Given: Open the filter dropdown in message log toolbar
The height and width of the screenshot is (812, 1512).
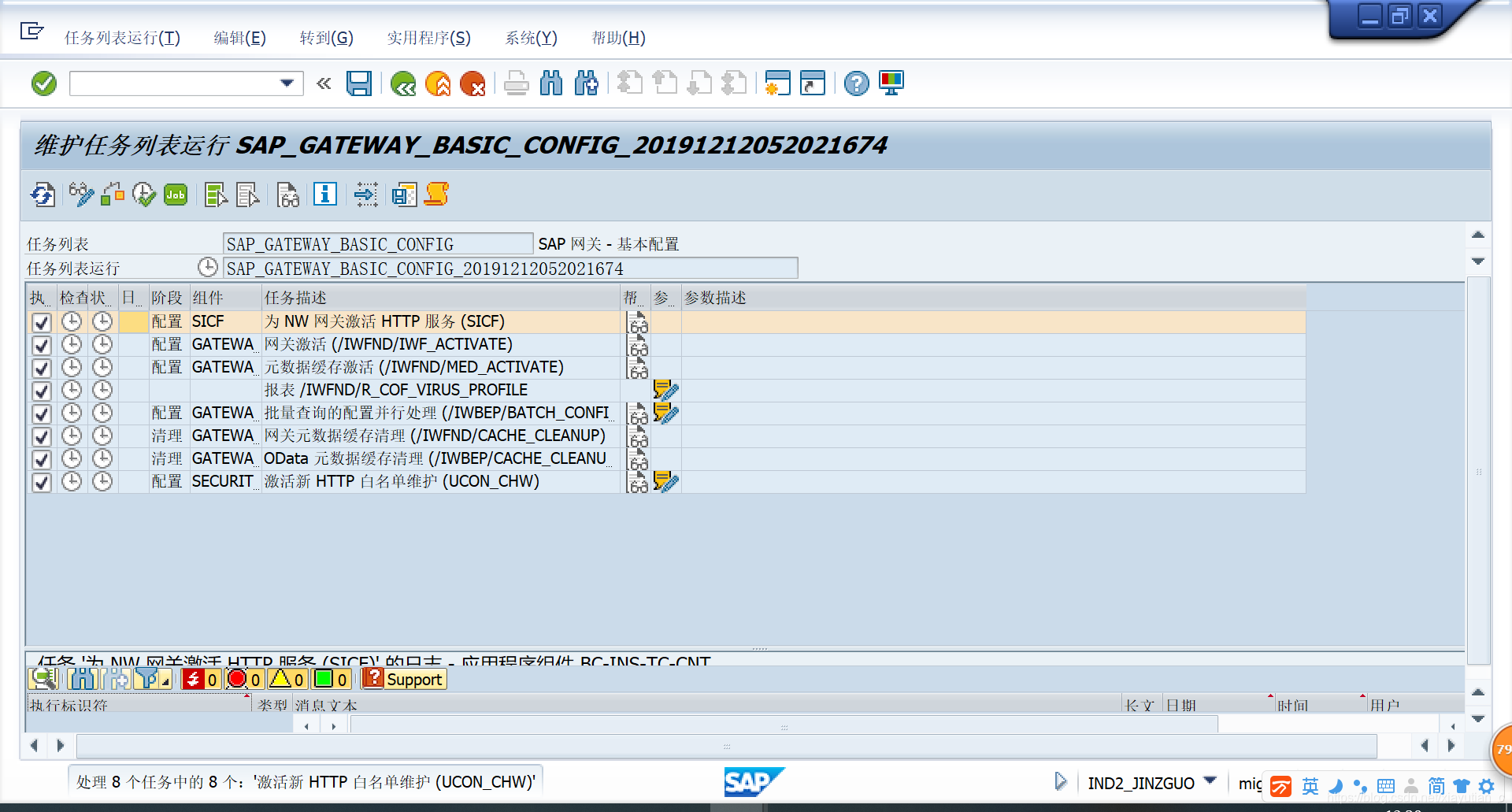Looking at the screenshot, I should click(165, 680).
